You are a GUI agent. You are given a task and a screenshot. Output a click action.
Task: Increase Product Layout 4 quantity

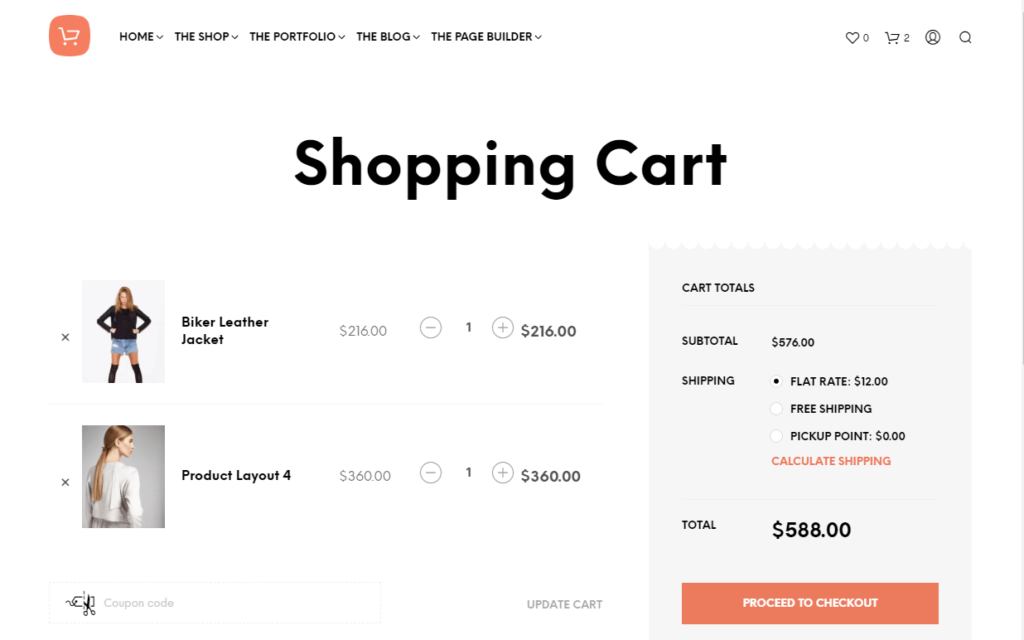(502, 472)
